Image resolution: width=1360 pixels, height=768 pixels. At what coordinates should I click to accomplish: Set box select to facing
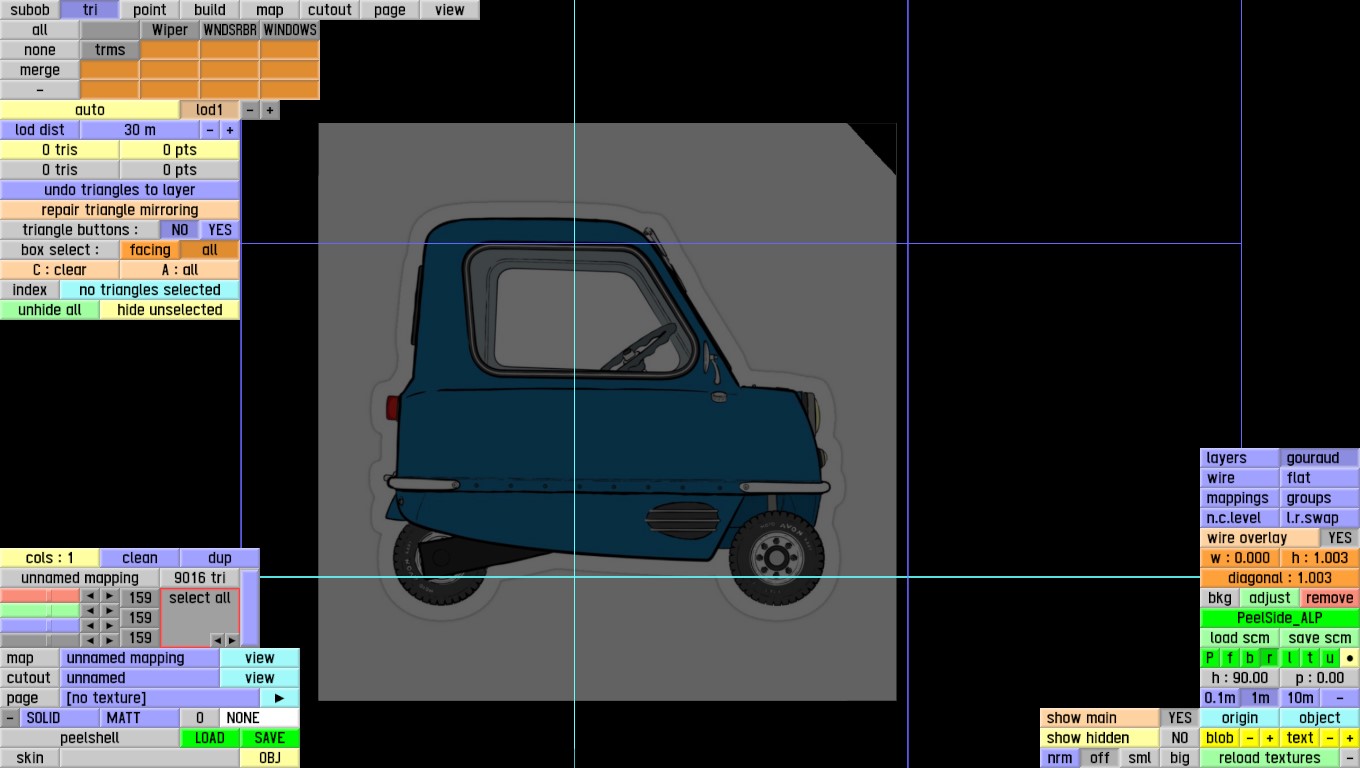pyautogui.click(x=150, y=250)
